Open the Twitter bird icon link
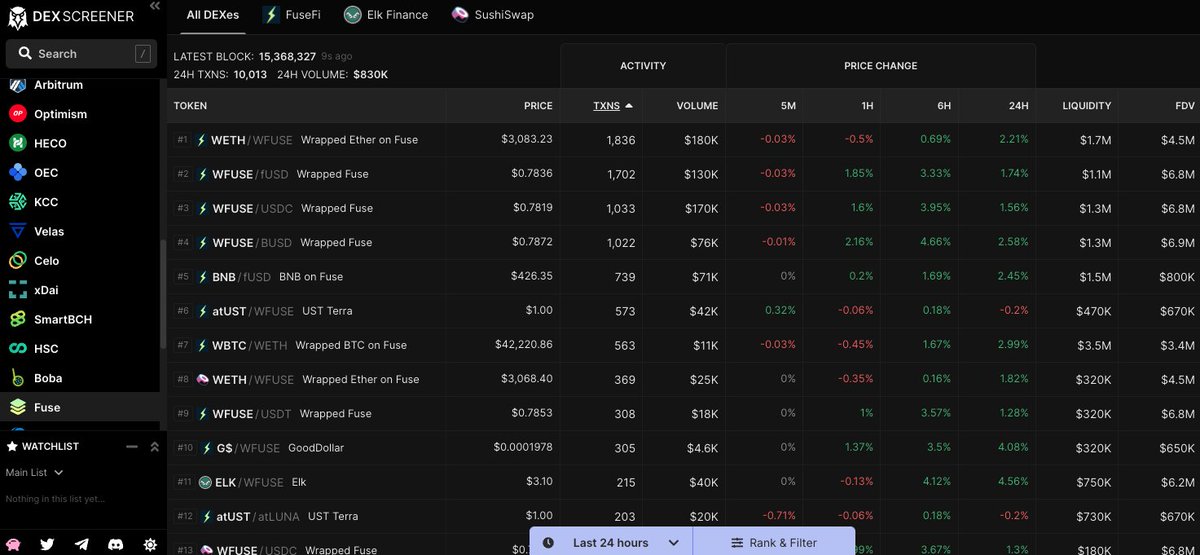This screenshot has width=1200, height=555. point(47,544)
